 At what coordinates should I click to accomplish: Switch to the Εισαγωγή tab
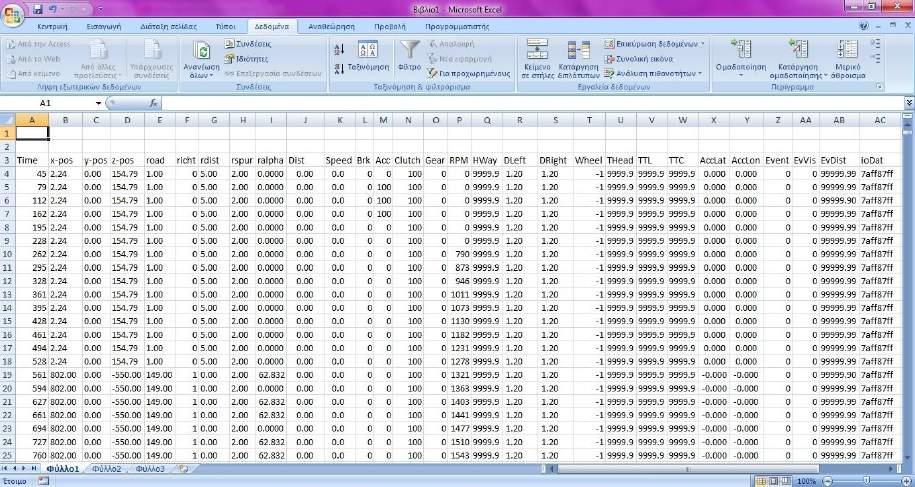pos(103,27)
